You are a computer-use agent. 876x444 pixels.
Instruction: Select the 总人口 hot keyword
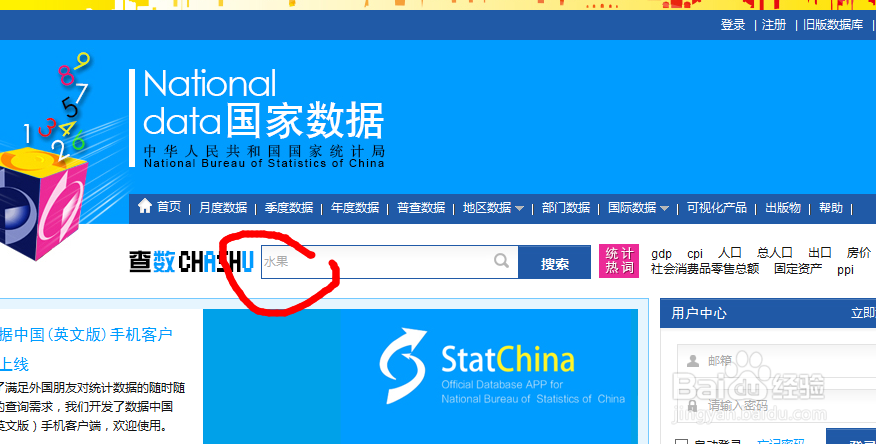point(775,253)
